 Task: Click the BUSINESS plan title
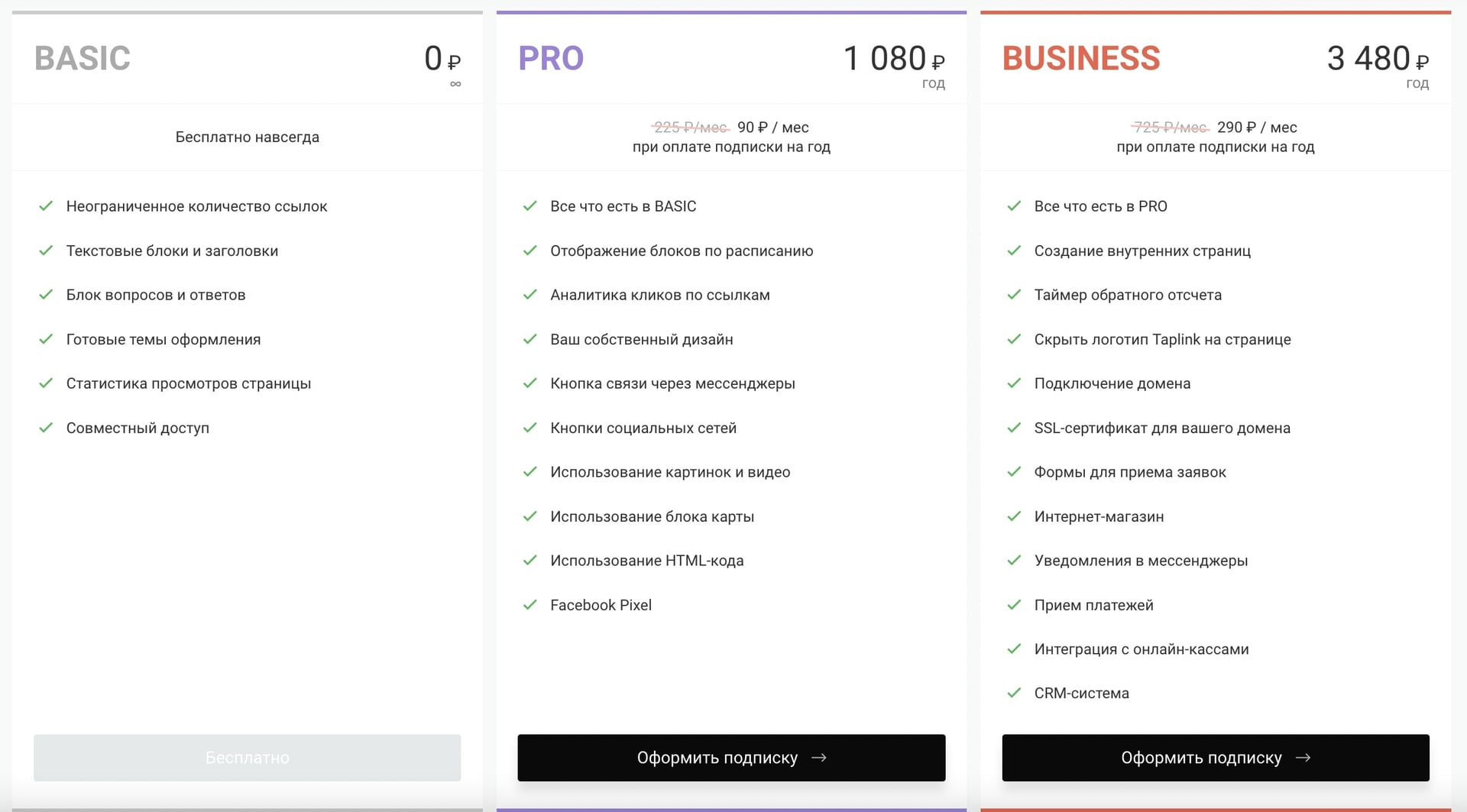pyautogui.click(x=1080, y=59)
